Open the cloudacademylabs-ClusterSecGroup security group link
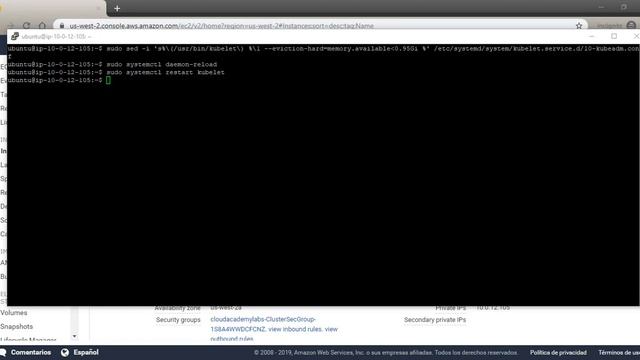640x360 pixels. (263, 319)
